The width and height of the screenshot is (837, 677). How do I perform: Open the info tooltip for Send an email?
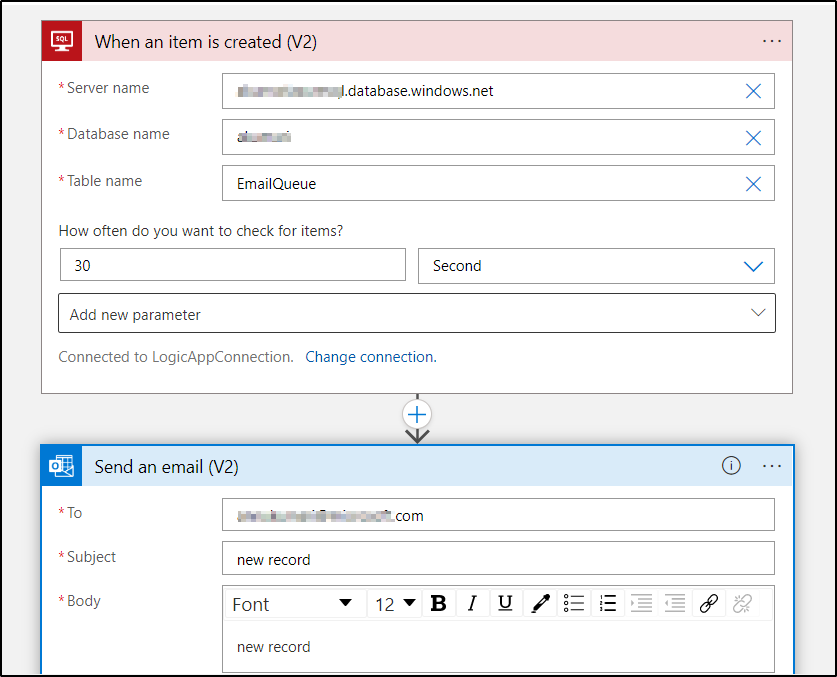pyautogui.click(x=731, y=466)
